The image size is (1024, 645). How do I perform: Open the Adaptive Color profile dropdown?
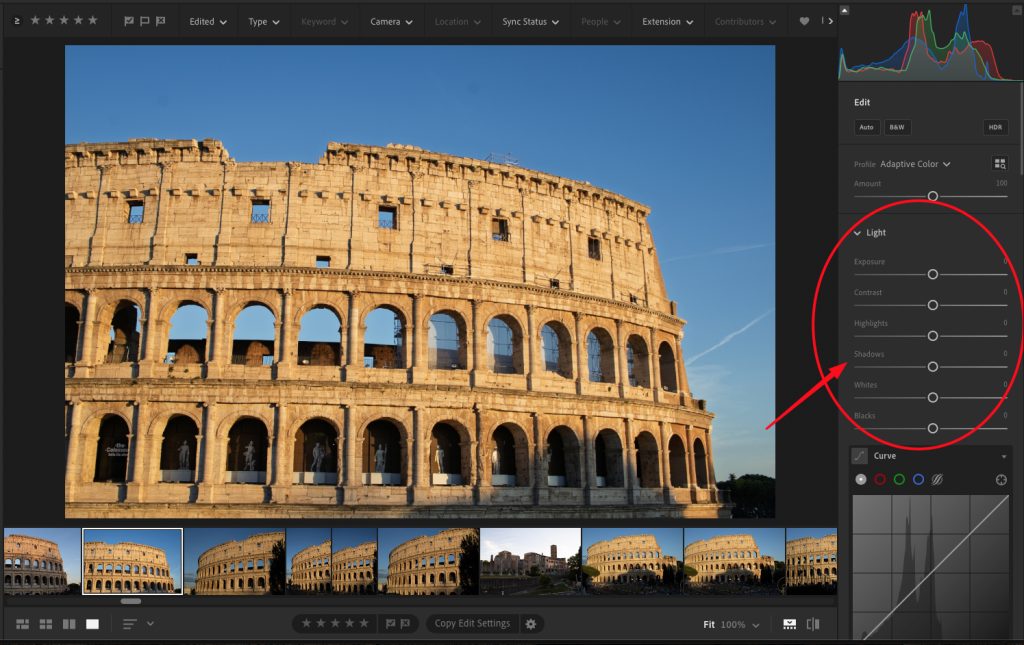[x=915, y=164]
